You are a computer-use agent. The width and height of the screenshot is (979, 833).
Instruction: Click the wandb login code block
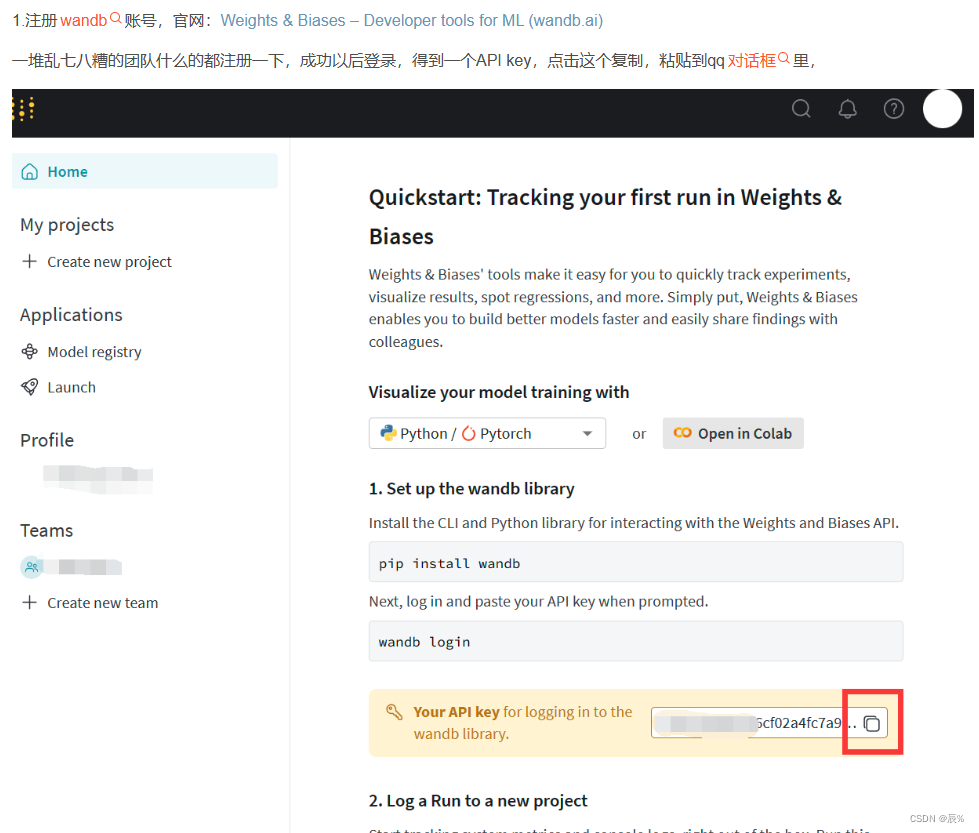(x=636, y=641)
